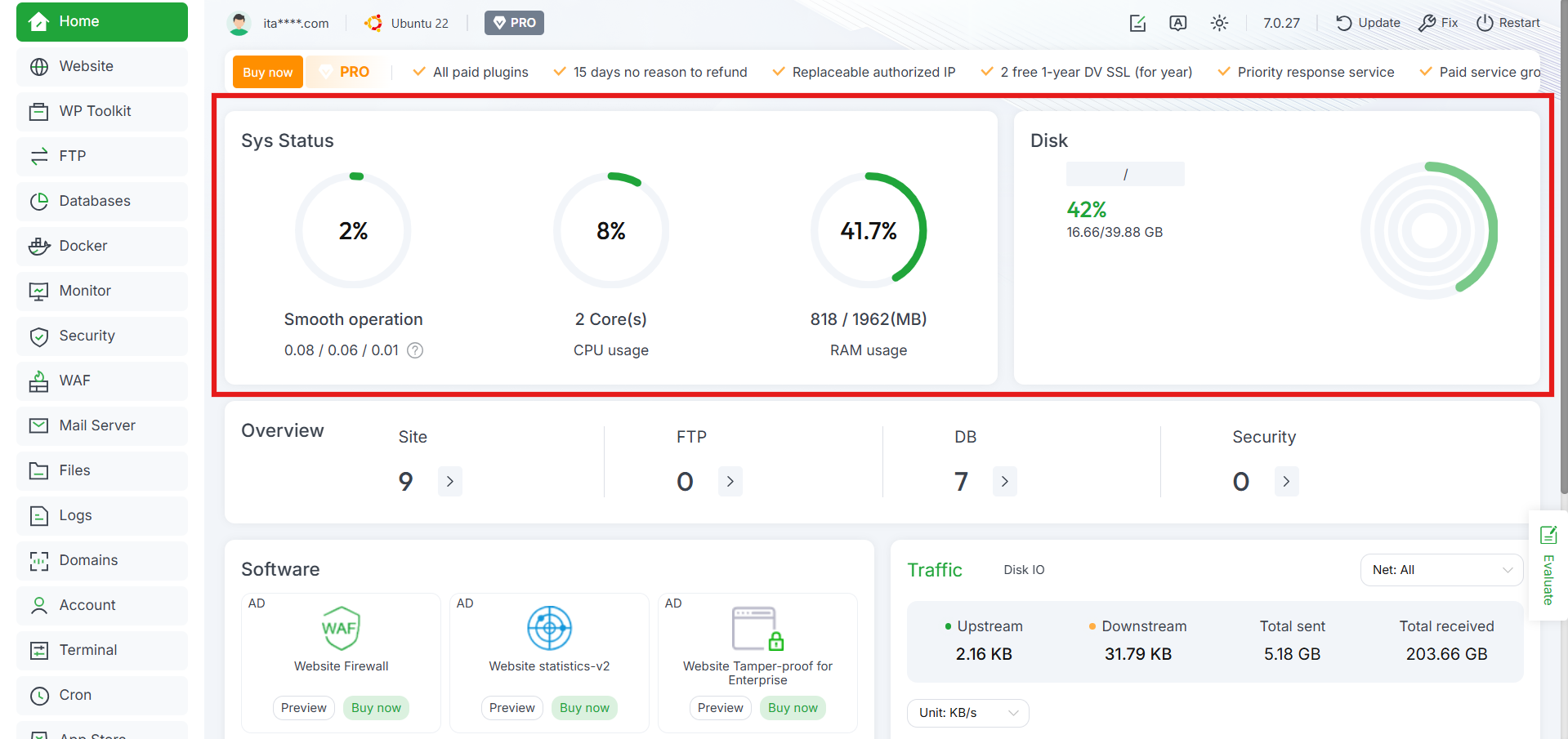Open the Website menu item
This screenshot has height=739, width=1568.
(x=102, y=67)
